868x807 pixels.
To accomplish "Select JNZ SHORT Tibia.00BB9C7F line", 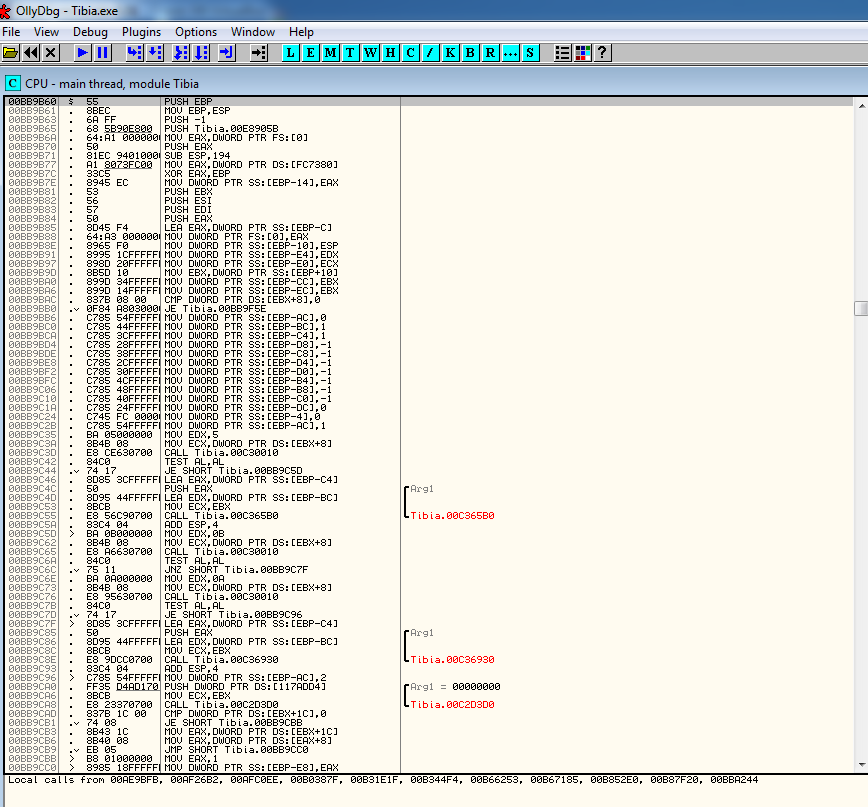I will (236, 570).
